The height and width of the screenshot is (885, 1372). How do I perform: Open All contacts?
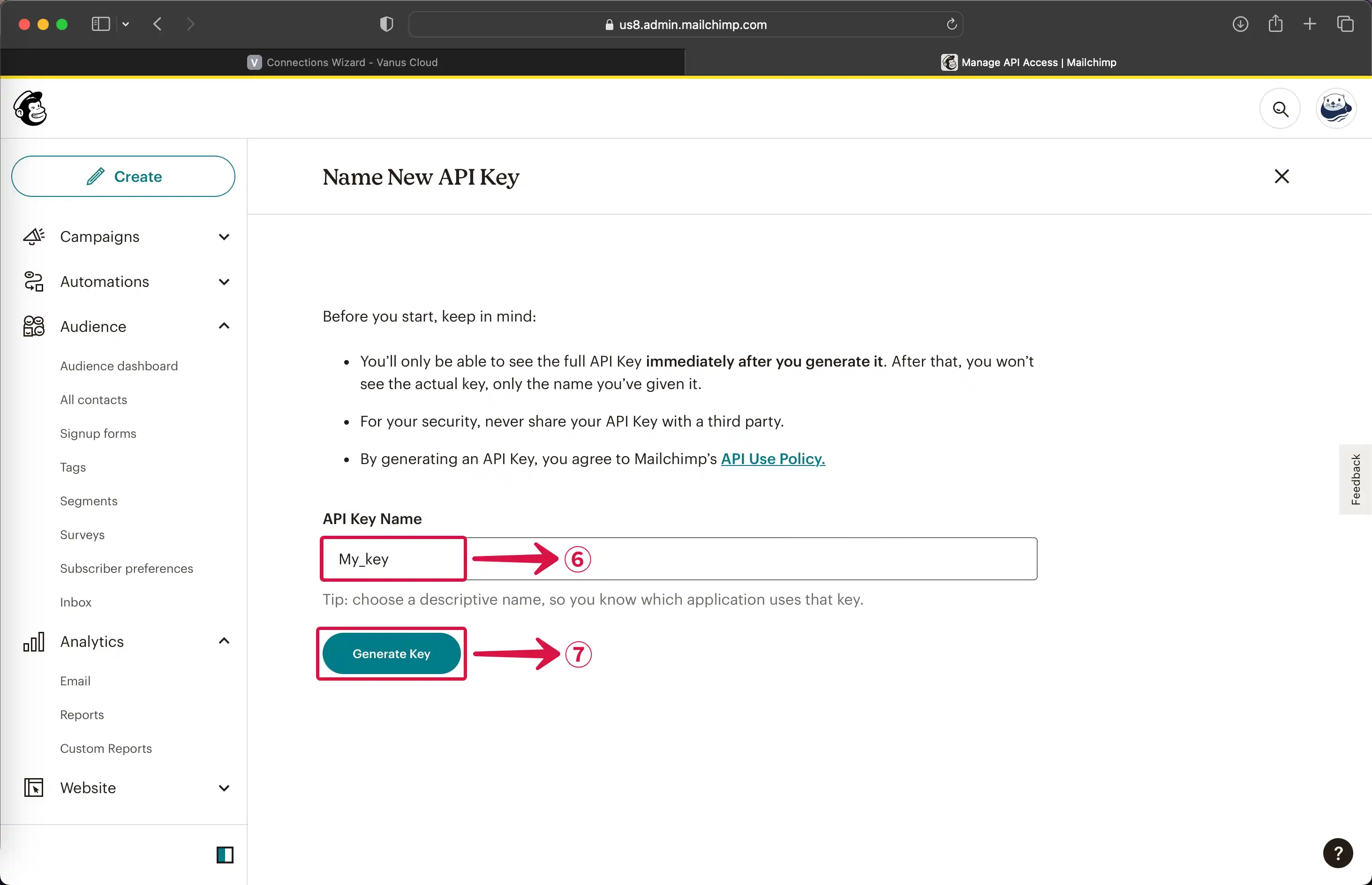tap(94, 400)
